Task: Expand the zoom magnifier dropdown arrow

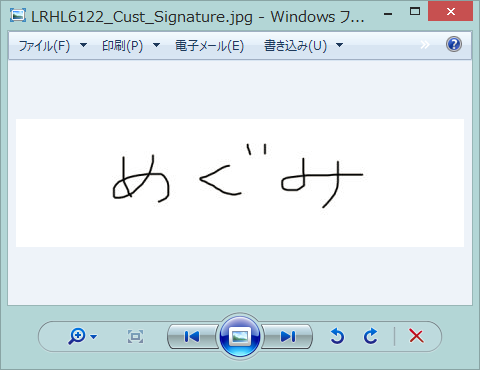Action: coord(94,337)
